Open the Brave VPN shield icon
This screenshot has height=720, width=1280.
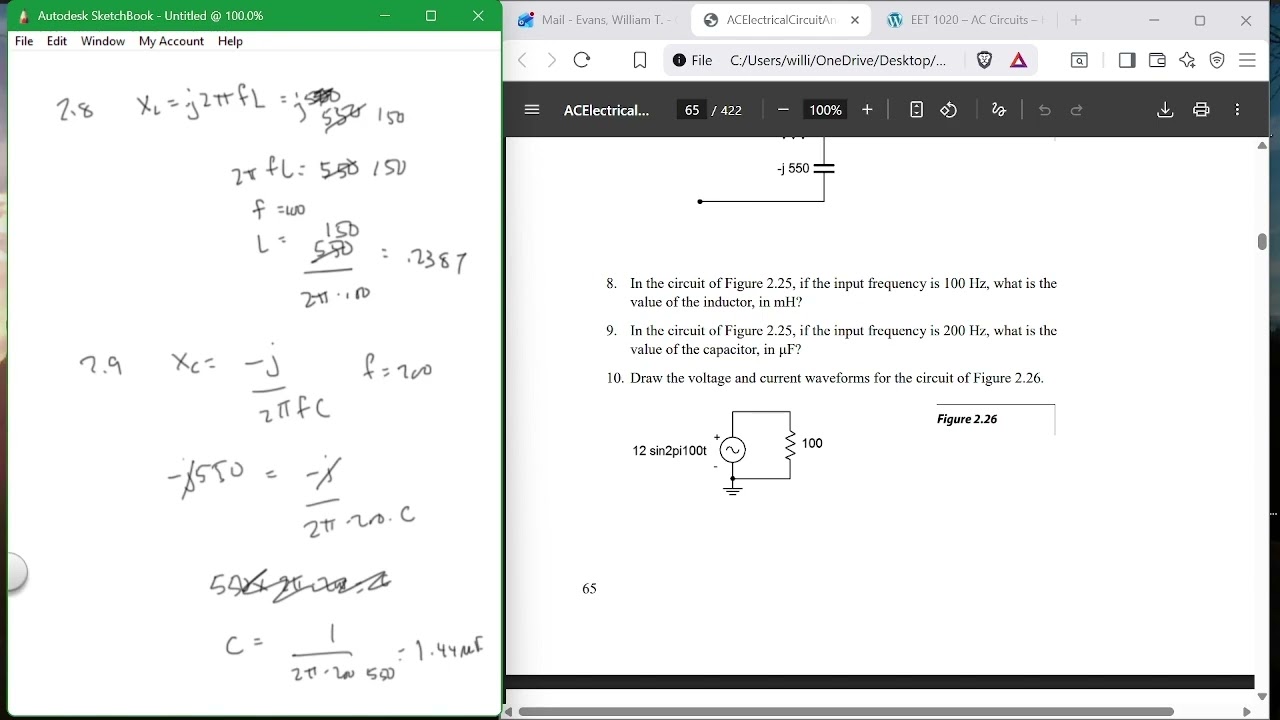1217,60
